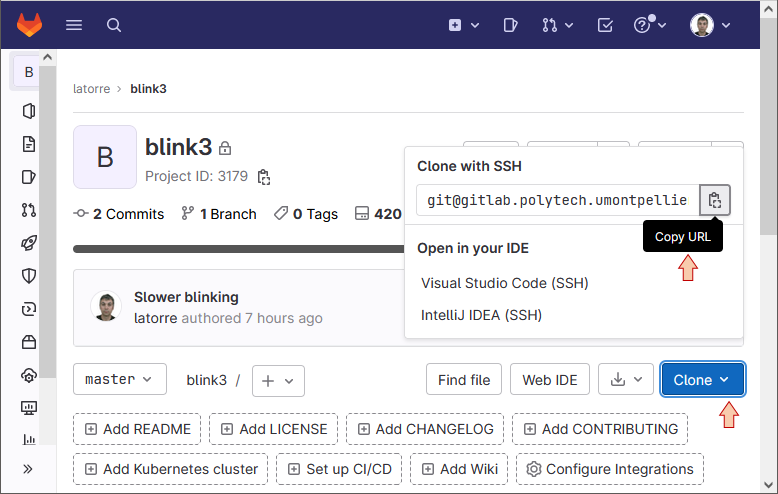Copy the project ID with the clipboard icon
This screenshot has width=778, height=494.
click(x=264, y=177)
